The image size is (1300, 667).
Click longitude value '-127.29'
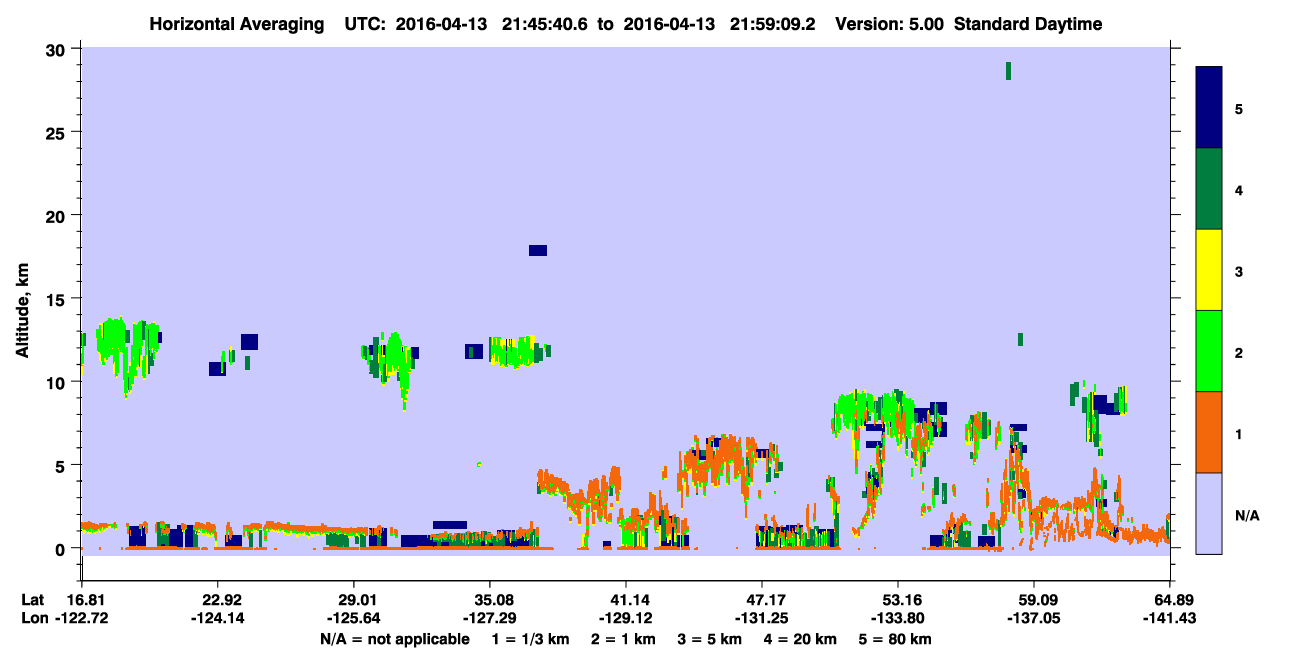click(489, 618)
